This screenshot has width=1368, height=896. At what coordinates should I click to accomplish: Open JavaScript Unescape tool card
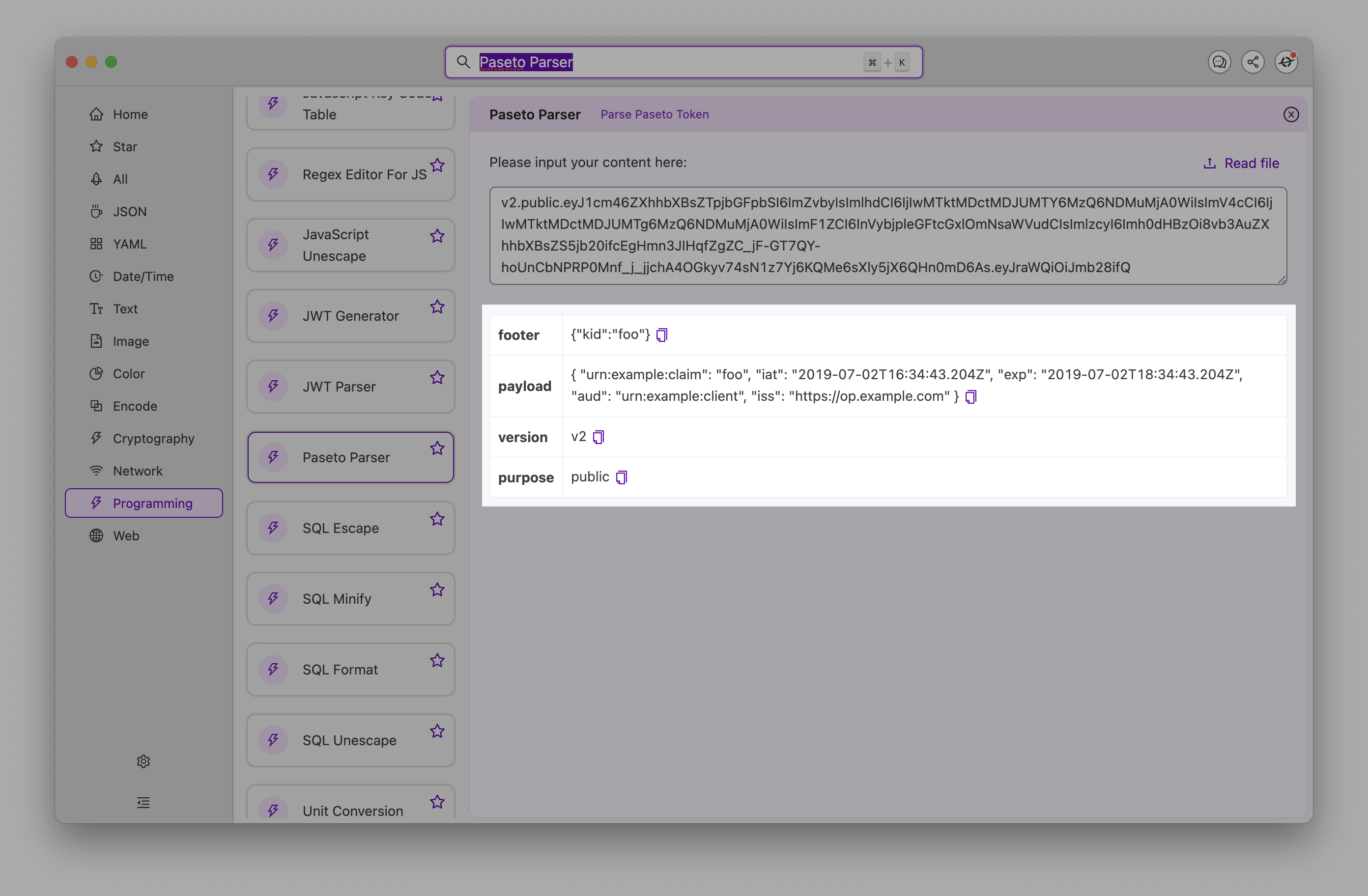[351, 245]
